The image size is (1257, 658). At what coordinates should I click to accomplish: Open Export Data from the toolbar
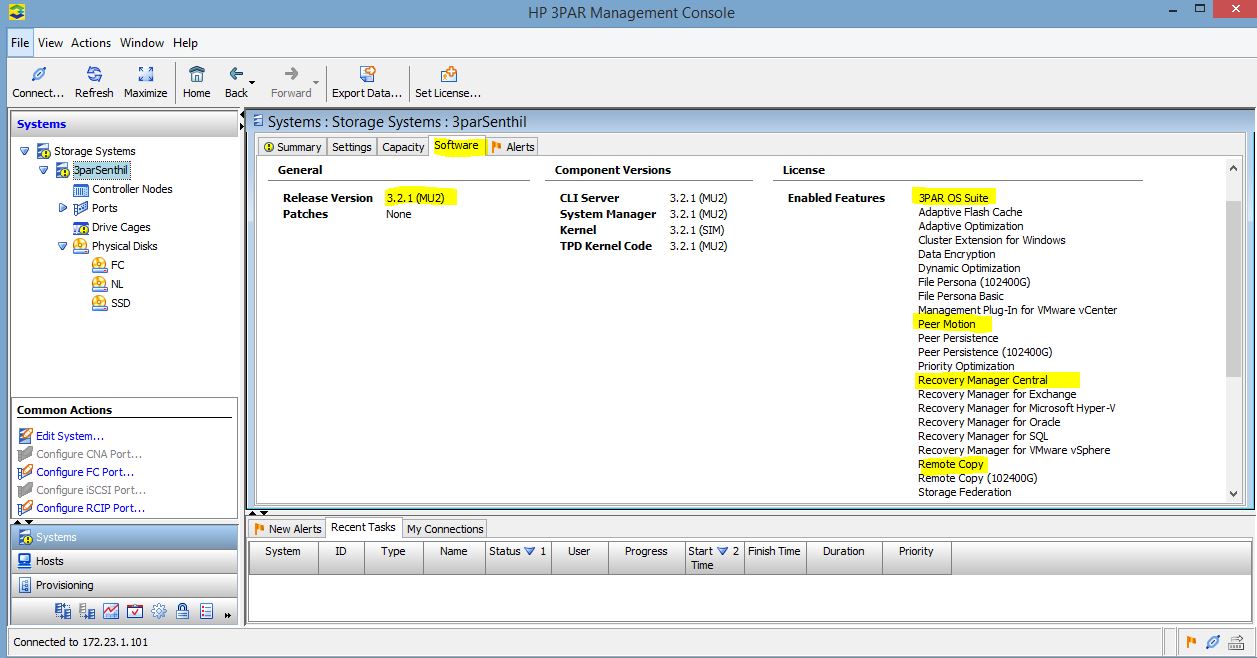(x=366, y=75)
